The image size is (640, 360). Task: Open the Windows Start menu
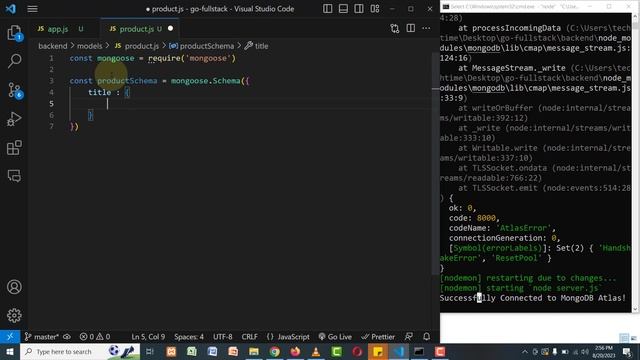coord(10,352)
